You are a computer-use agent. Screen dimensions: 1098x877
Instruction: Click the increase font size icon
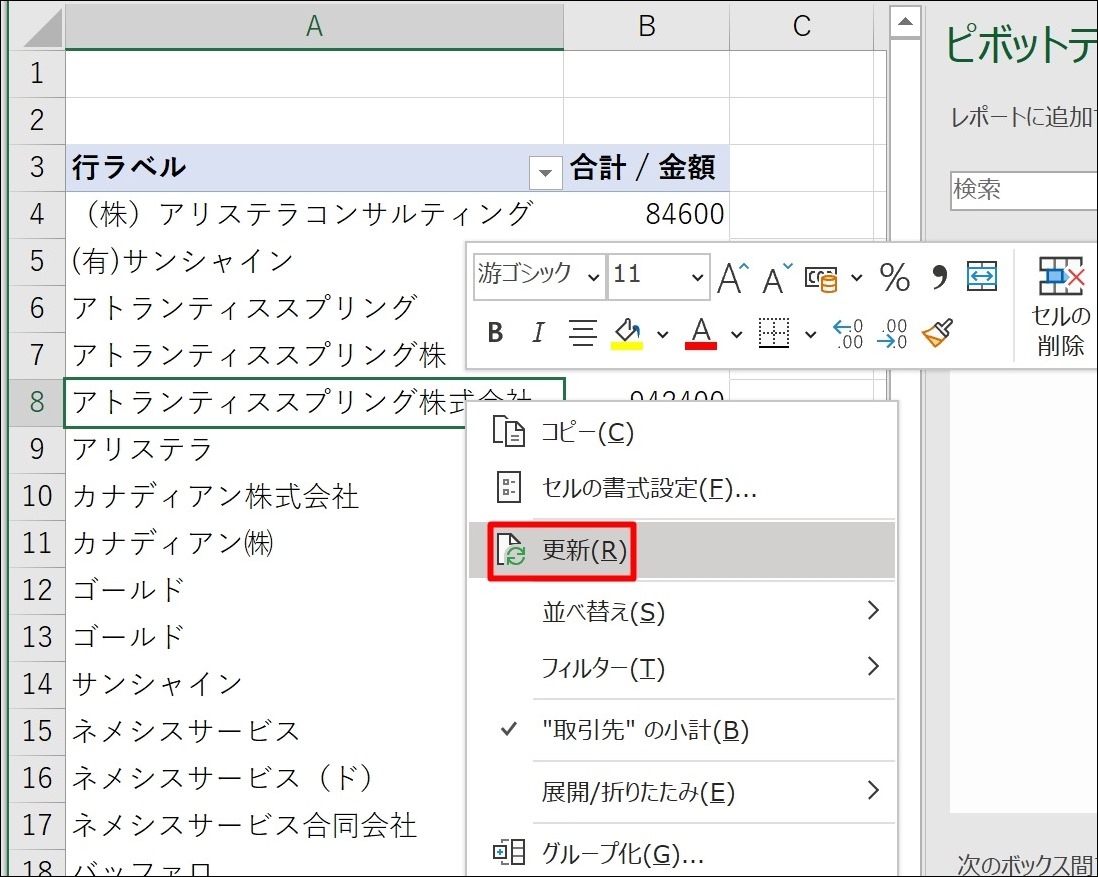point(733,278)
